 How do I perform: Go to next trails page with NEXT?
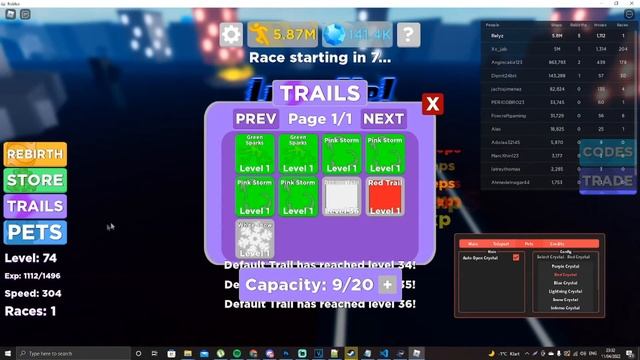(x=384, y=119)
